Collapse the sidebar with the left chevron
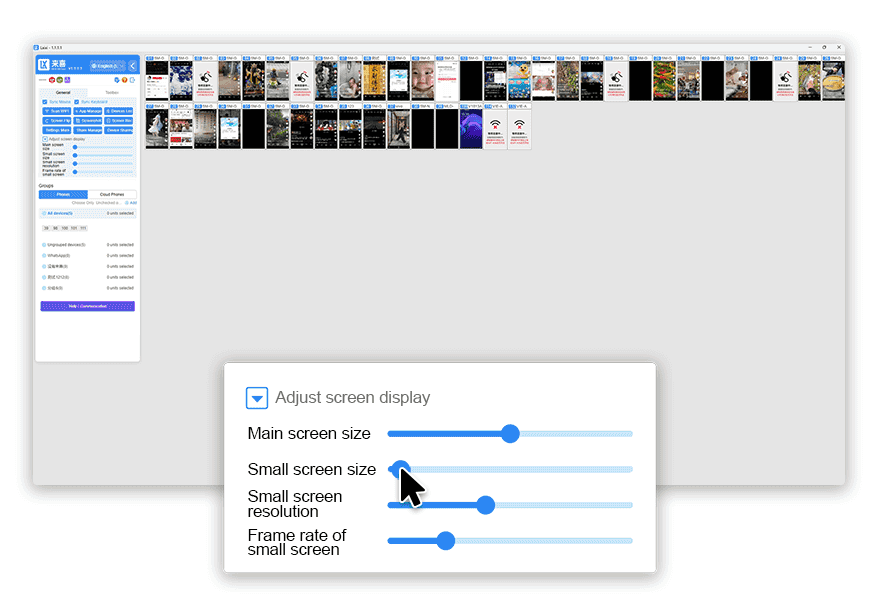Image resolution: width=880 pixels, height=608 pixels. click(132, 66)
